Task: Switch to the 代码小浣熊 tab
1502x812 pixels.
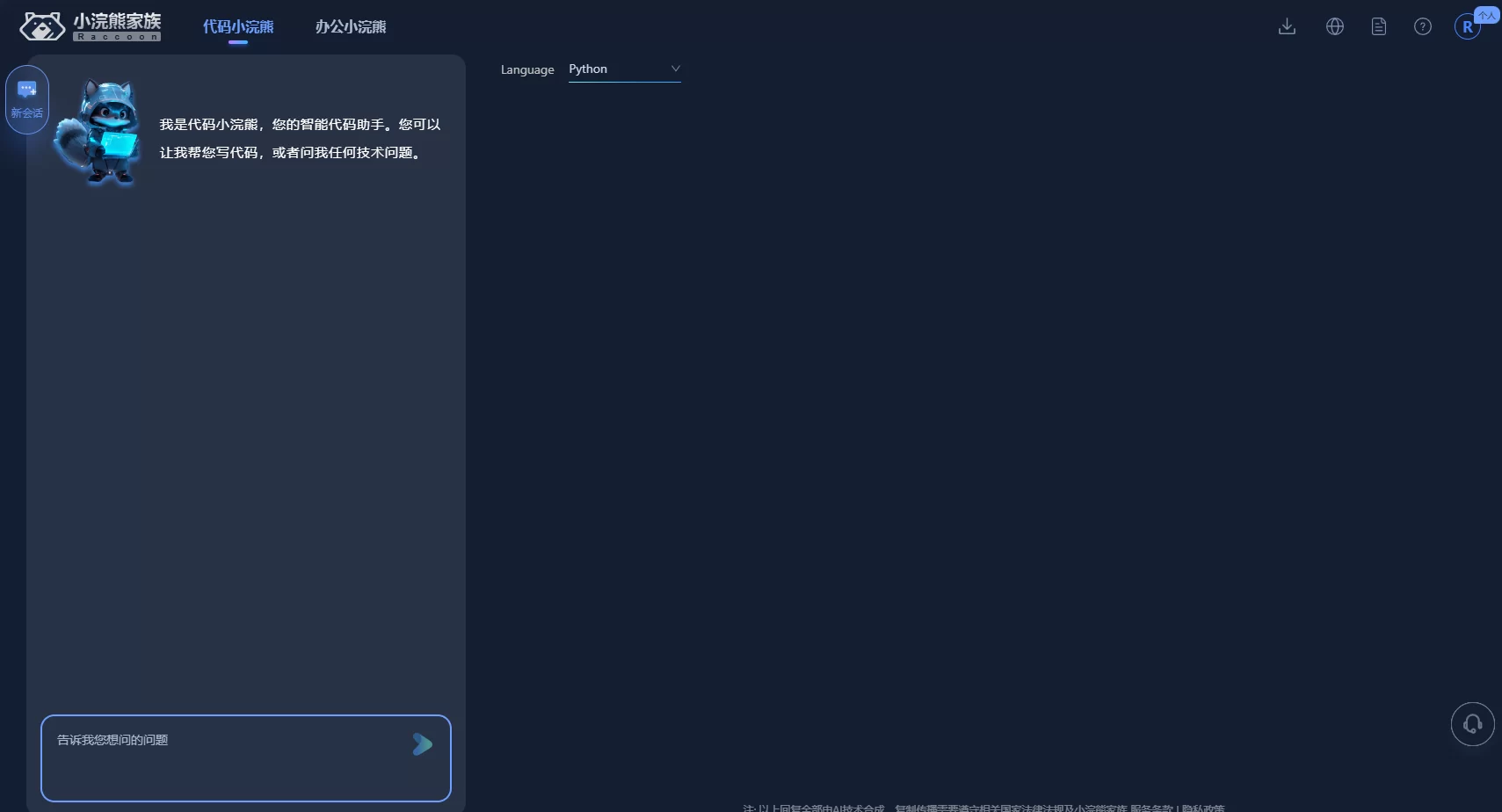Action: coord(238,26)
